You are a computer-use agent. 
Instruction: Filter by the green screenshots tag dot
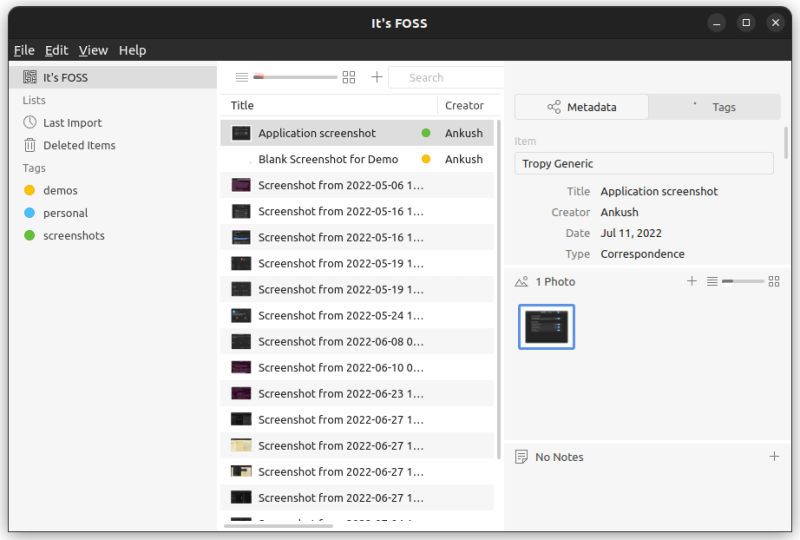click(30, 235)
